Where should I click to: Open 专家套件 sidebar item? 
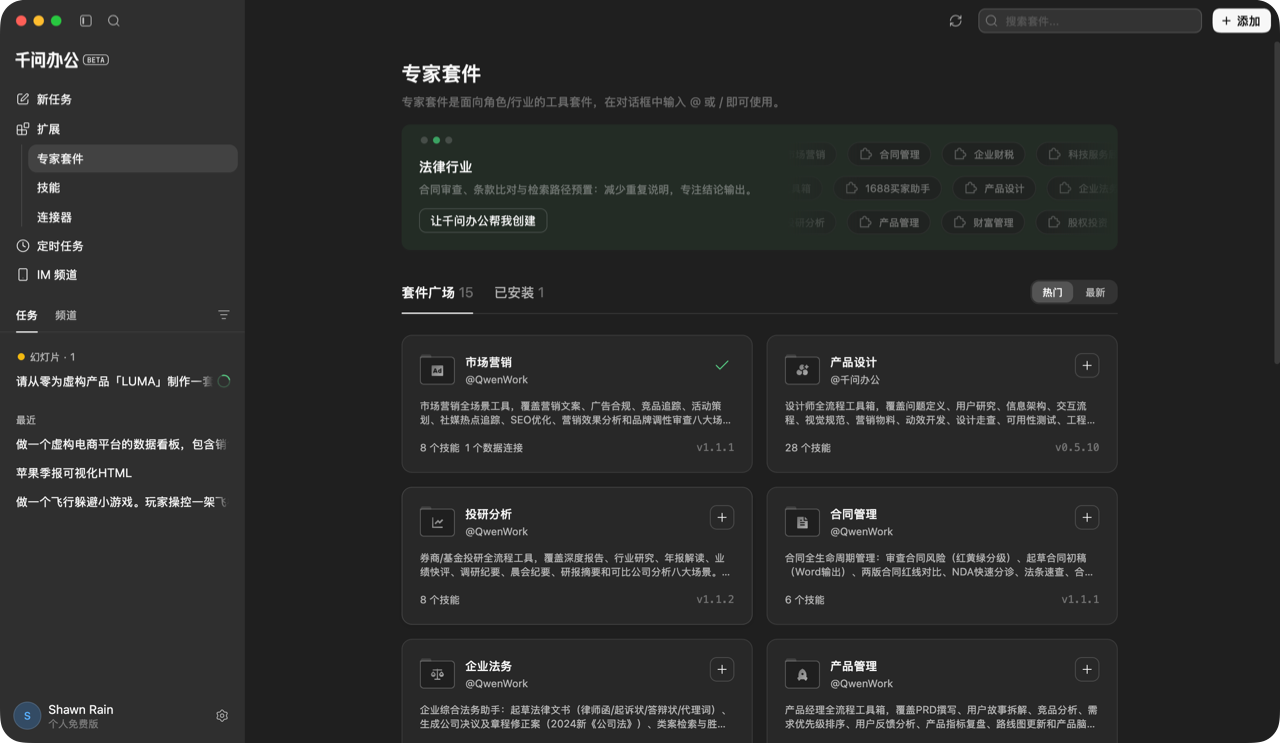point(133,159)
